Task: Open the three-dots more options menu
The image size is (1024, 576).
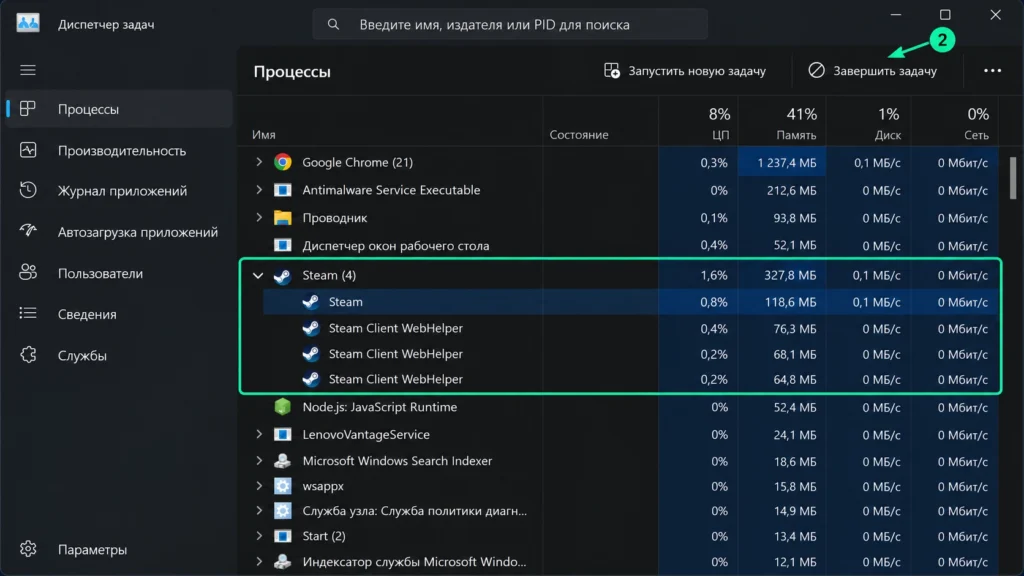Action: [992, 71]
